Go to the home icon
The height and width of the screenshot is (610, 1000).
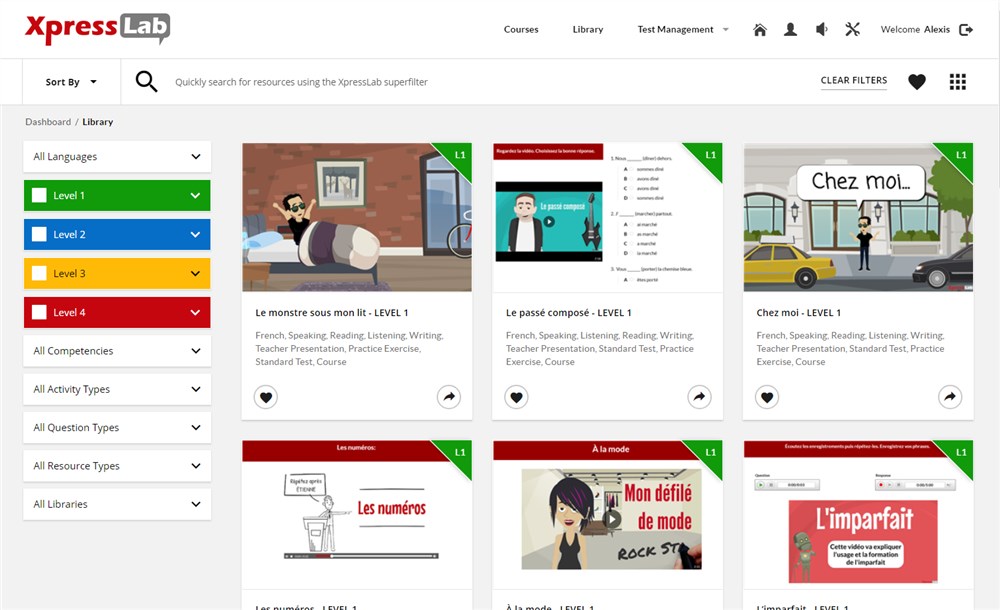click(760, 29)
